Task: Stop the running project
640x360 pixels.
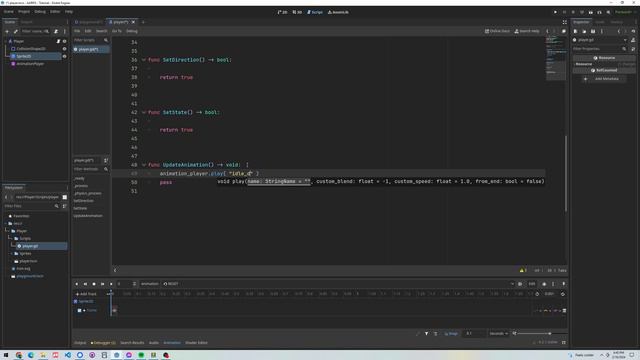Action: [x=573, y=12]
